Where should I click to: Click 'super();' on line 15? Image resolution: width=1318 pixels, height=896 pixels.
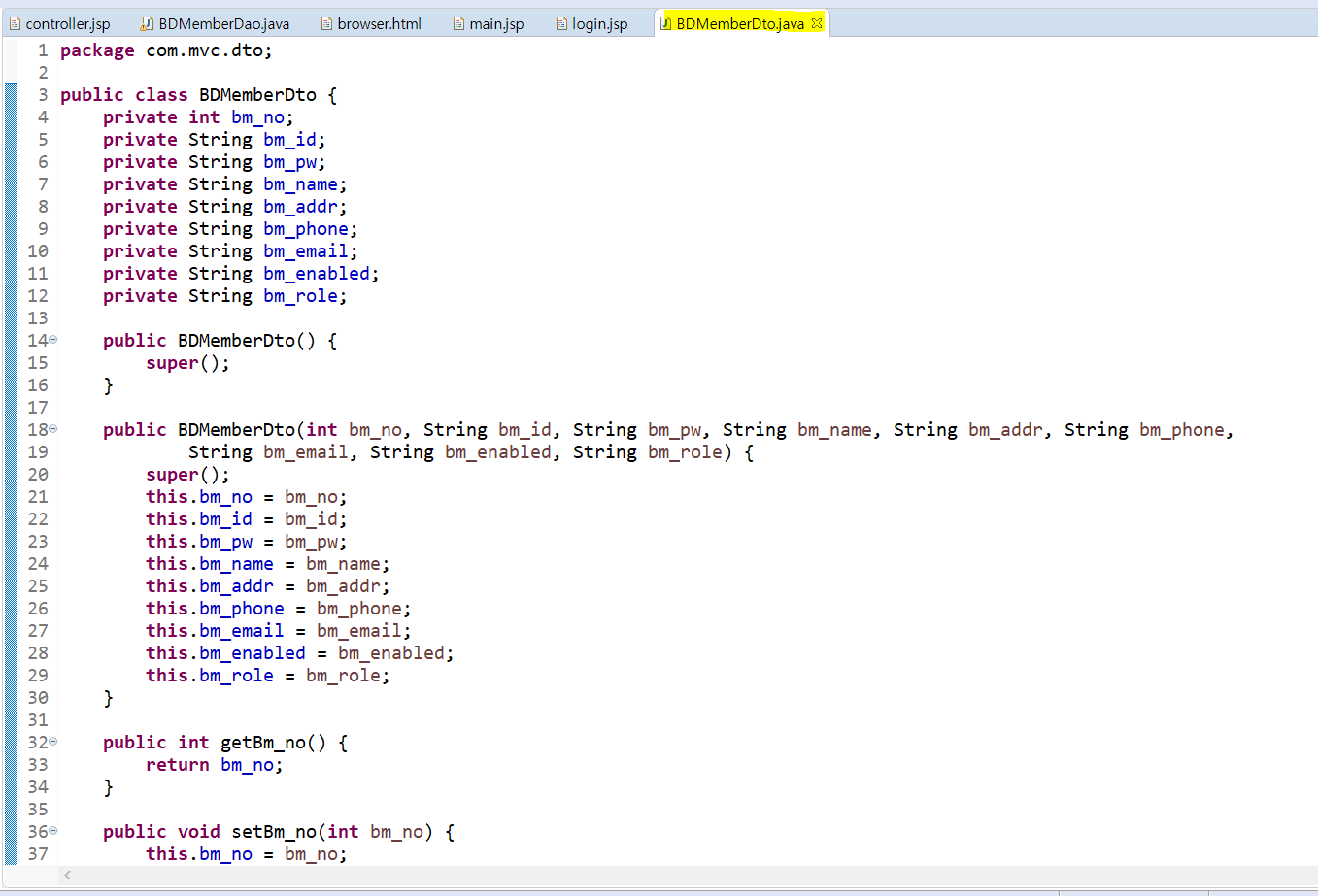[x=187, y=363]
